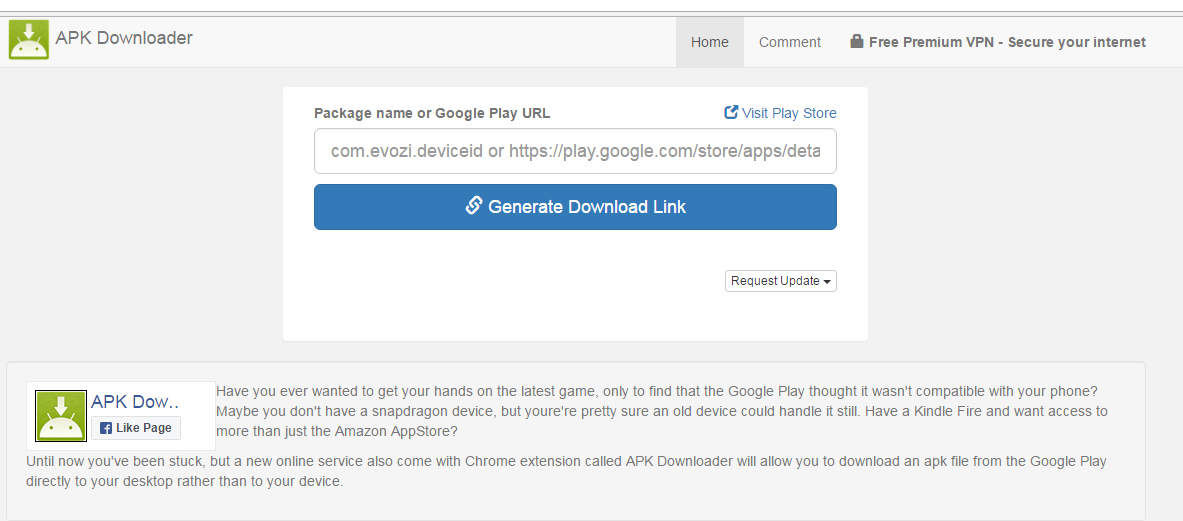Click the APK Downloader brand title
The width and height of the screenshot is (1183, 521).
click(x=124, y=38)
